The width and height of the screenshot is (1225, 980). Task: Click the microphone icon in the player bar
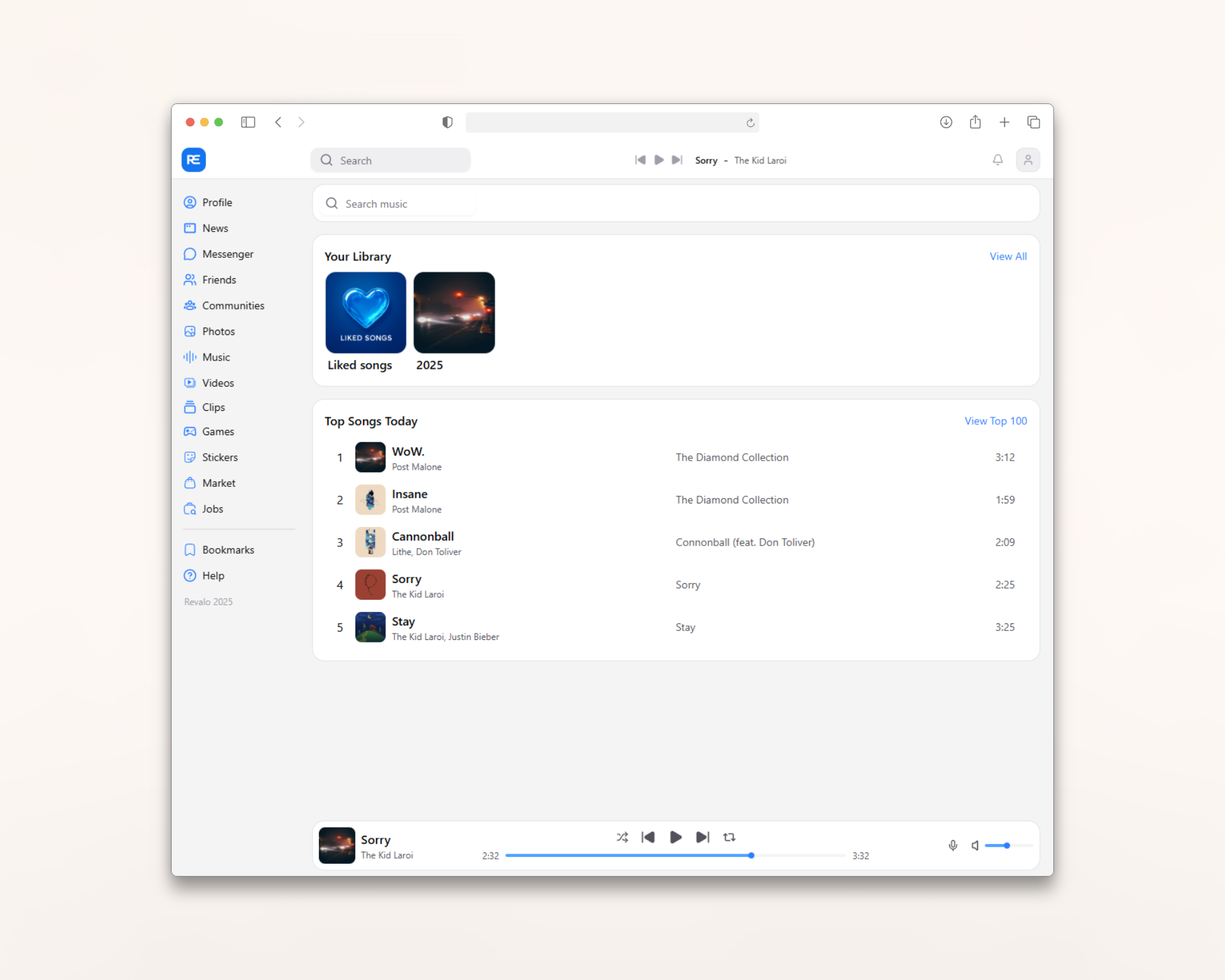click(x=952, y=845)
